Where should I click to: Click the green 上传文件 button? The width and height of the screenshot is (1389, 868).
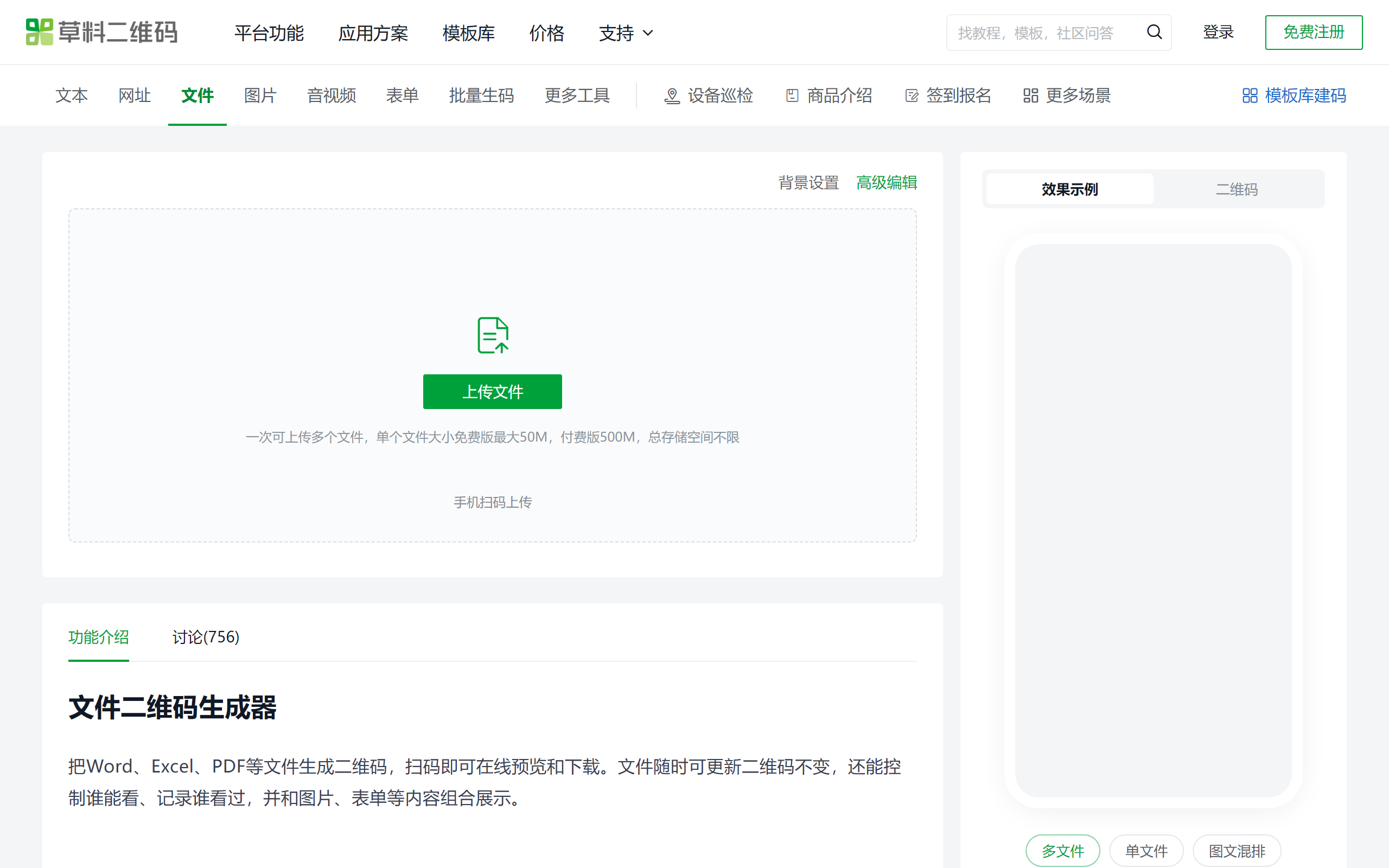coord(493,392)
